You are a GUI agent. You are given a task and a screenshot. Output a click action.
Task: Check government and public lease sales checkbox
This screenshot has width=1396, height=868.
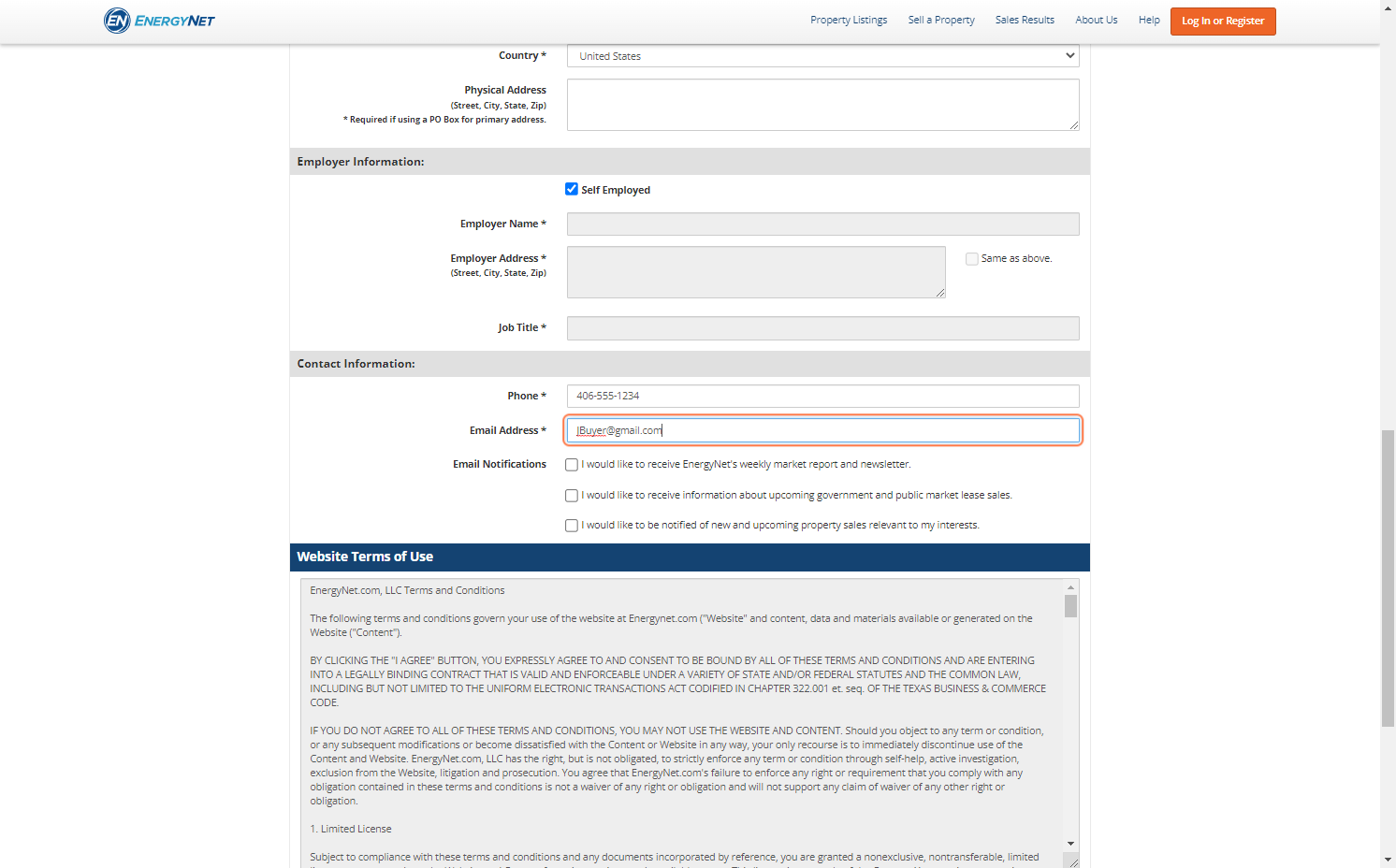(x=572, y=496)
